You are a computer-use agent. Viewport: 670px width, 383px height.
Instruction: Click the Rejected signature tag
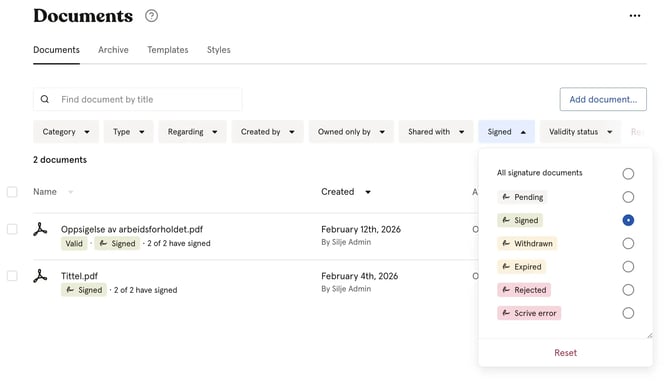pos(524,290)
